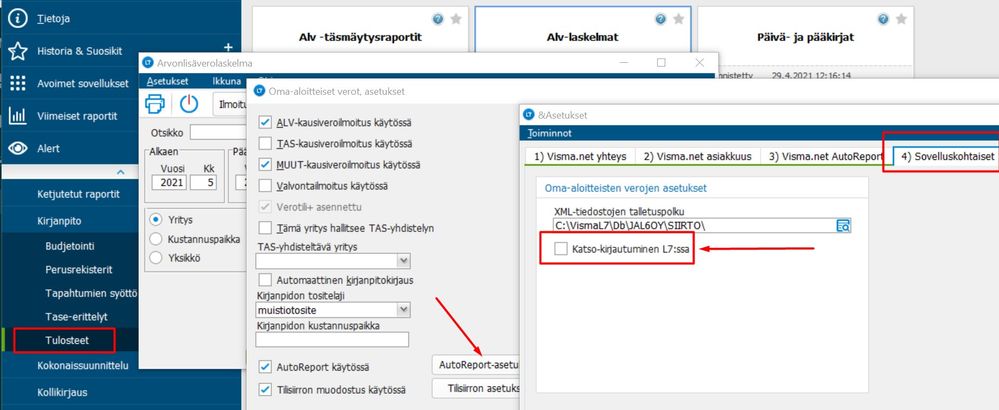Enable Valvontailmoitus käytössä checkbox
This screenshot has height=410, width=999.
click(266, 187)
